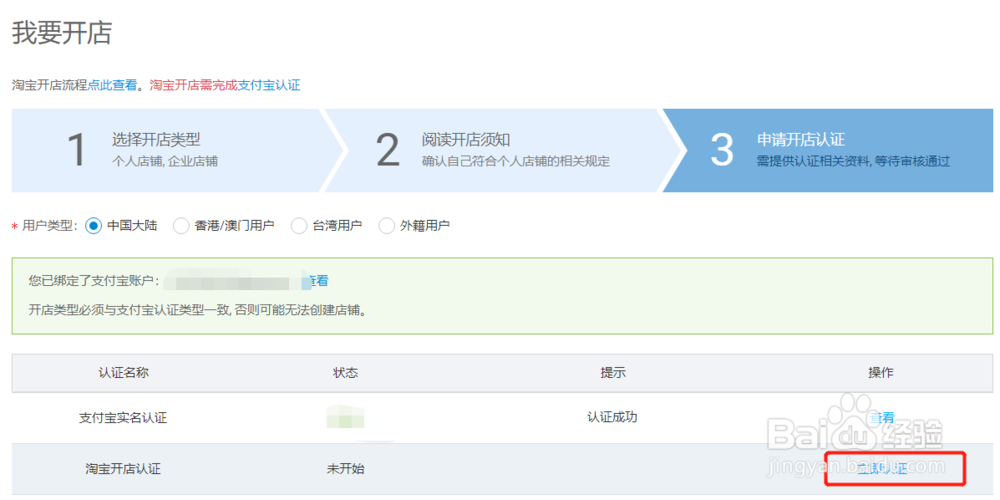Click the 开店类型必须与支付宝认证类型一致 notice
Screen dimensions: 1000x500
tap(200, 311)
